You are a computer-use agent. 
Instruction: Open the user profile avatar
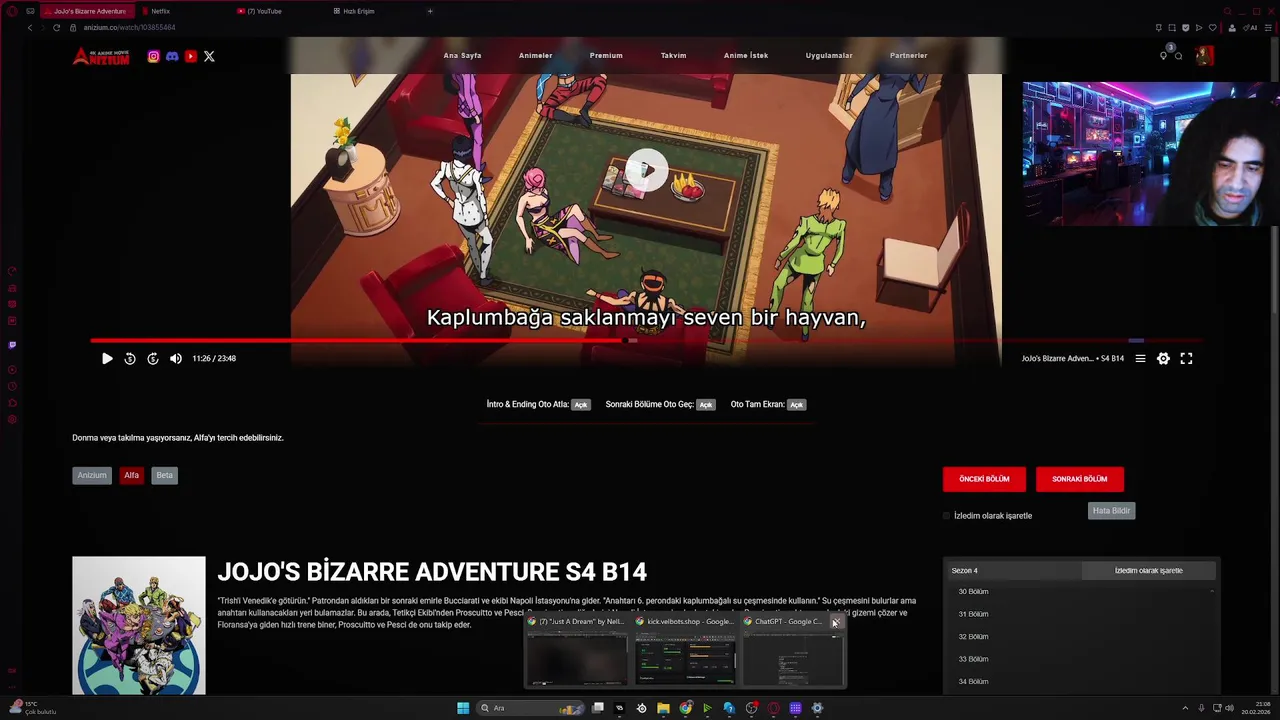(x=1204, y=55)
